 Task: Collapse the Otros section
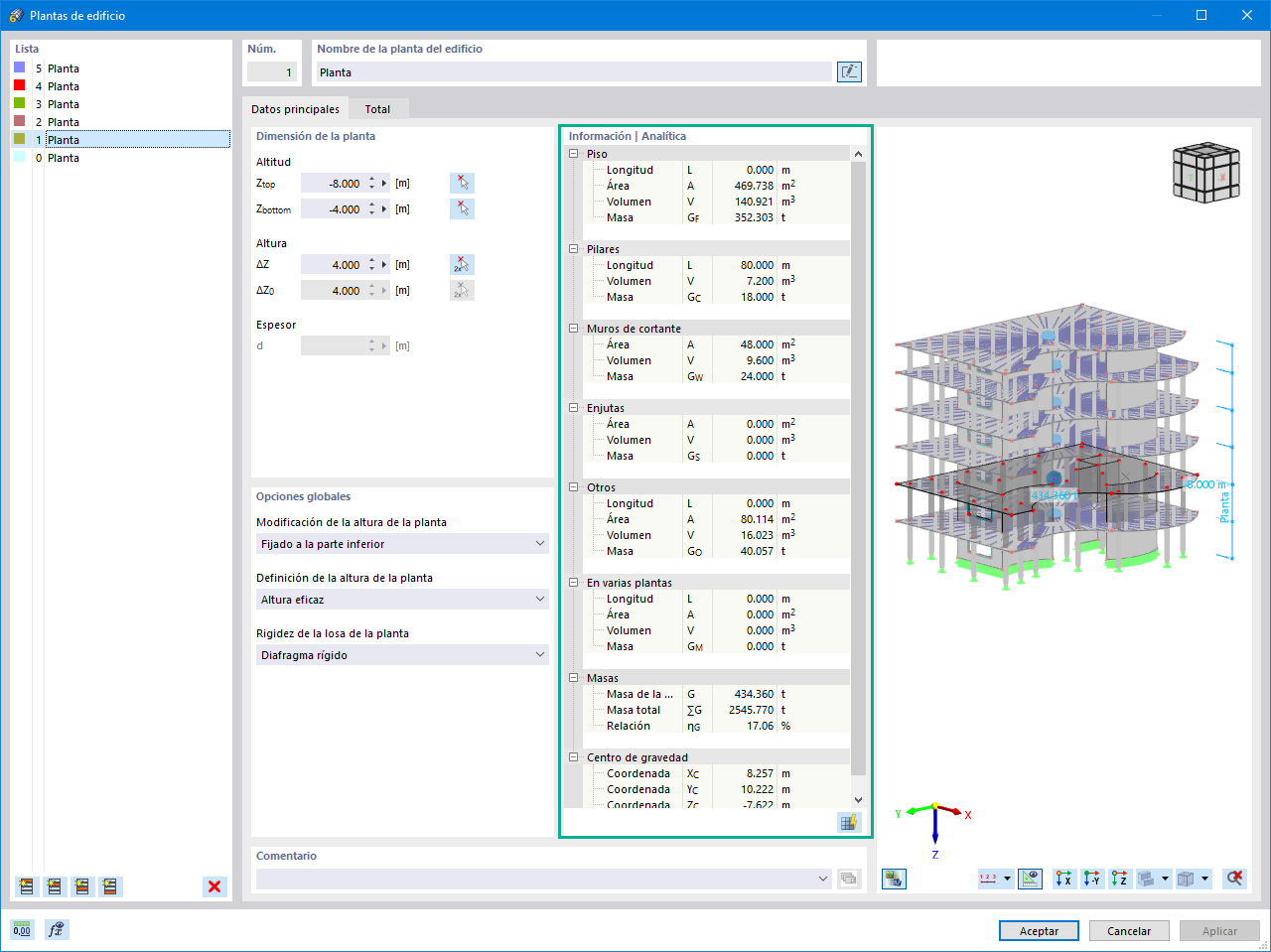tap(573, 487)
